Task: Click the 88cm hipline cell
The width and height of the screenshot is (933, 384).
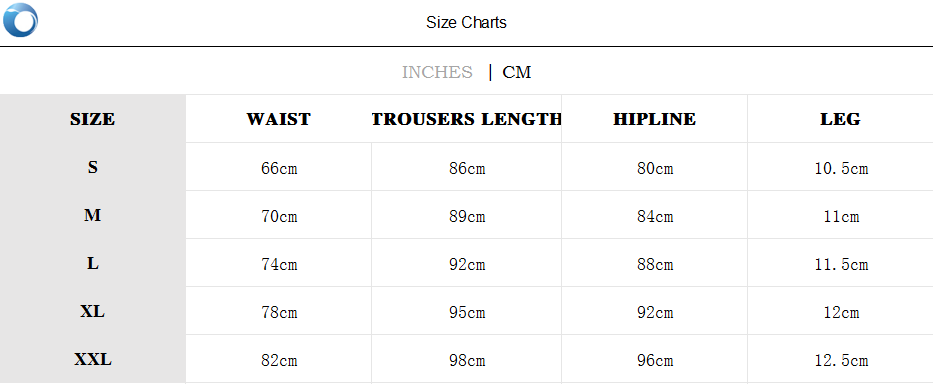Action: click(x=655, y=264)
